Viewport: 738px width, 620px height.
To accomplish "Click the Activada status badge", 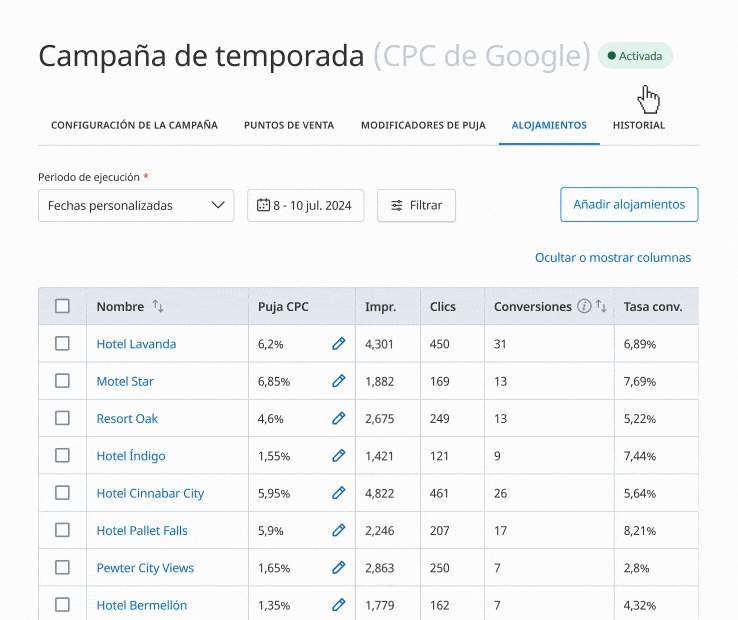I will tap(635, 56).
